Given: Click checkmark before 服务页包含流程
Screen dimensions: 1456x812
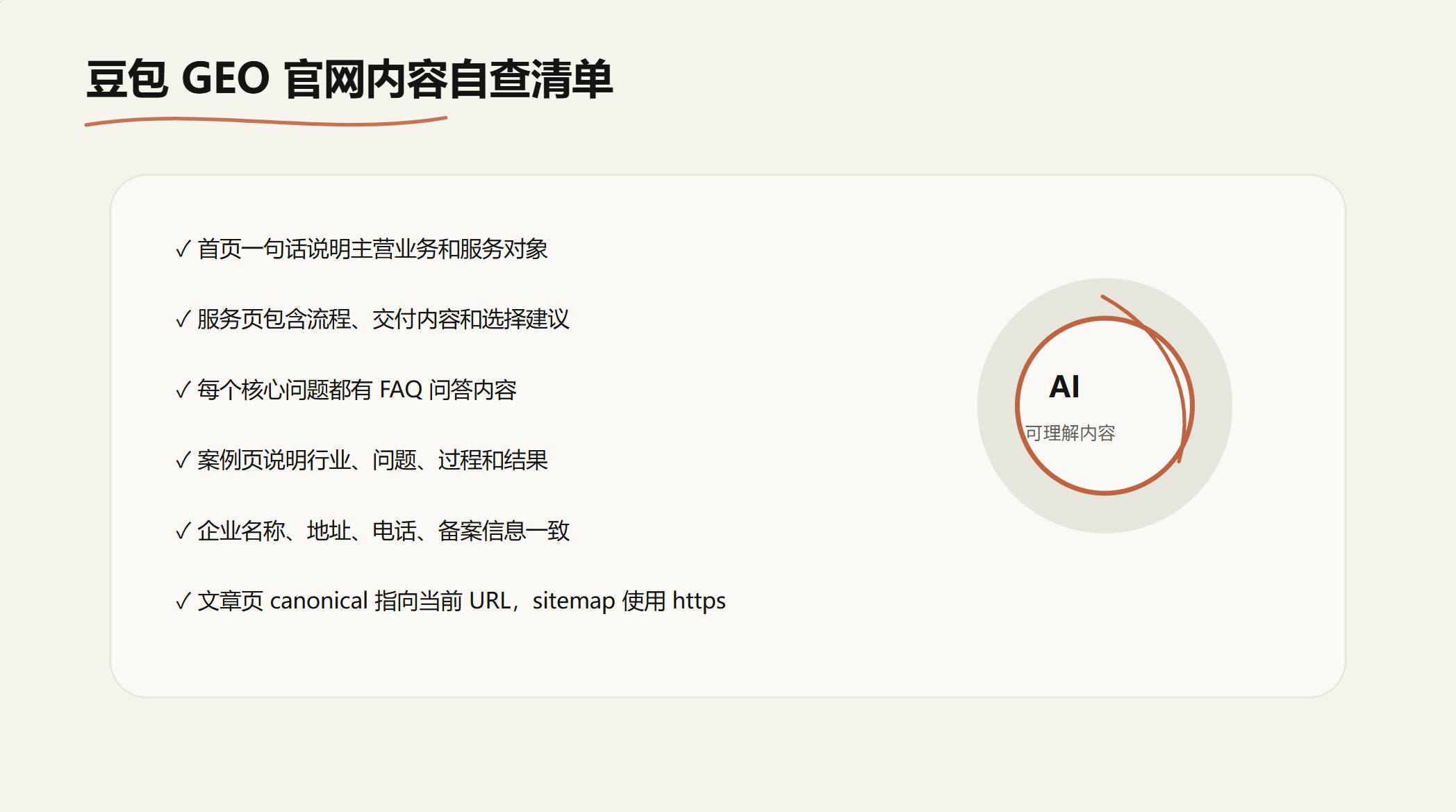Looking at the screenshot, I should click(x=183, y=320).
